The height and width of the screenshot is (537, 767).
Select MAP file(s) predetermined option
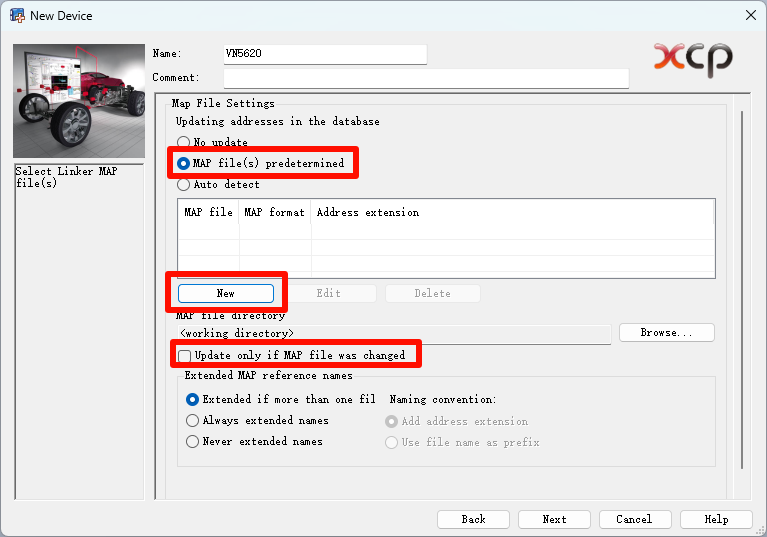183,163
